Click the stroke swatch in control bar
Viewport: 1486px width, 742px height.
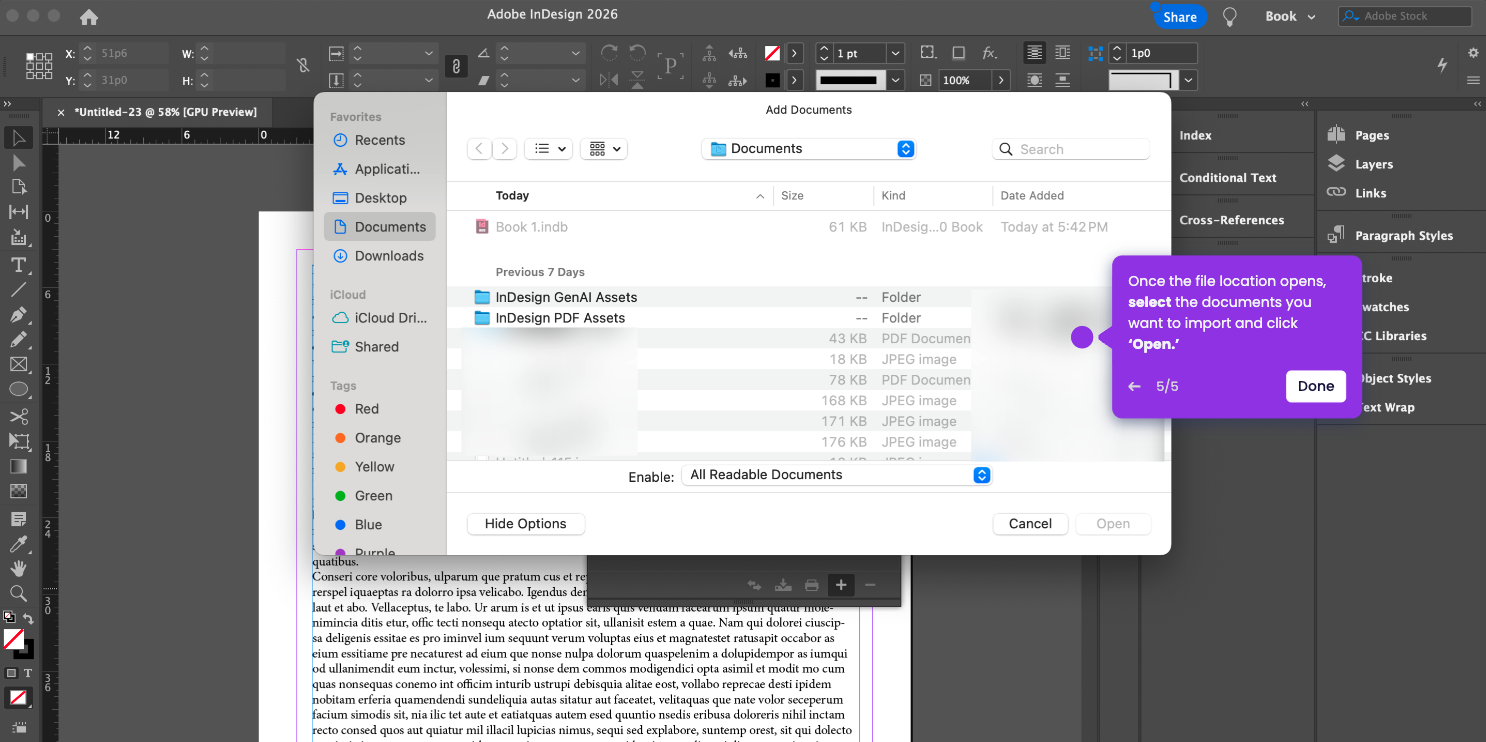coord(773,80)
